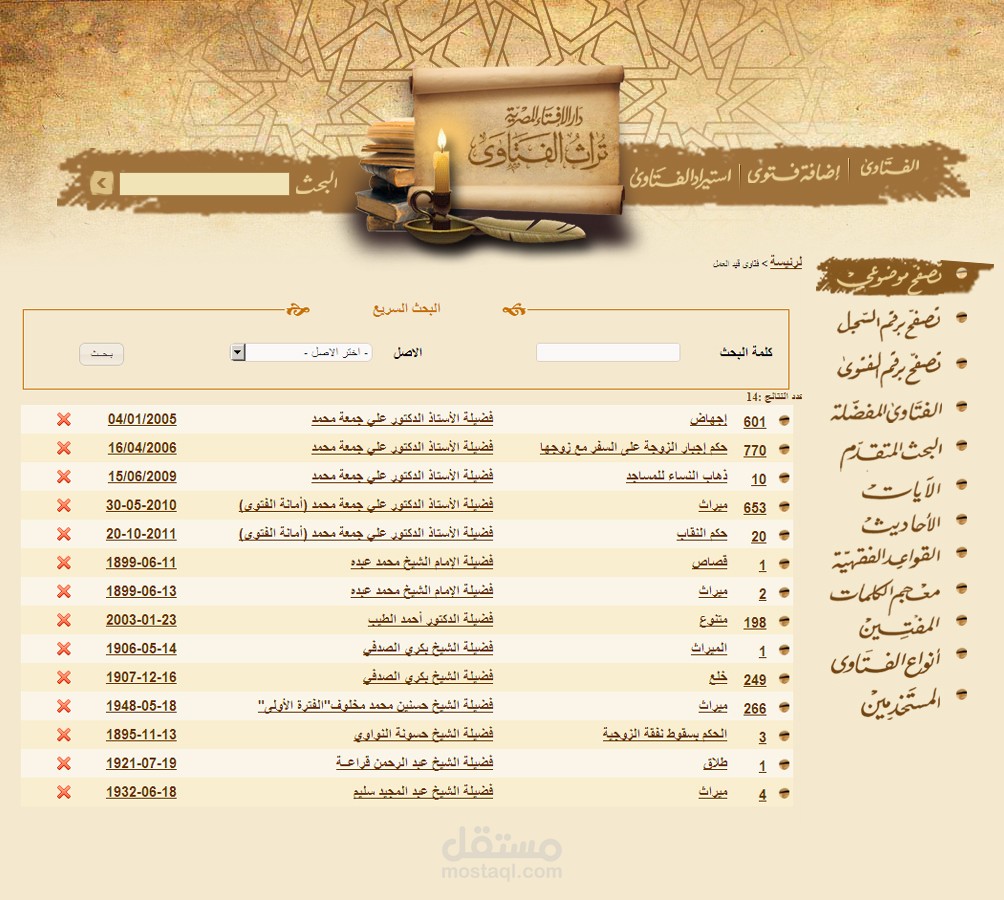Click fatwa number 198
The height and width of the screenshot is (900, 1004).
[755, 622]
